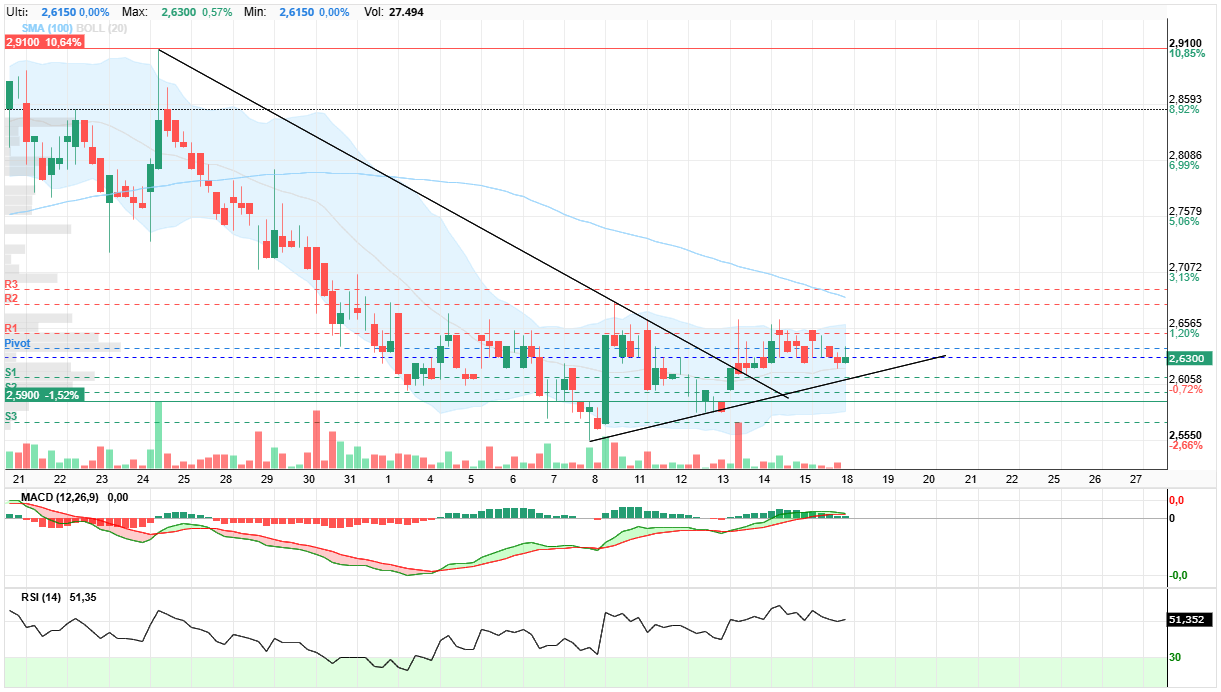The width and height of the screenshot is (1221, 692).
Task: Click date 28 on the time axis
Action: point(226,479)
